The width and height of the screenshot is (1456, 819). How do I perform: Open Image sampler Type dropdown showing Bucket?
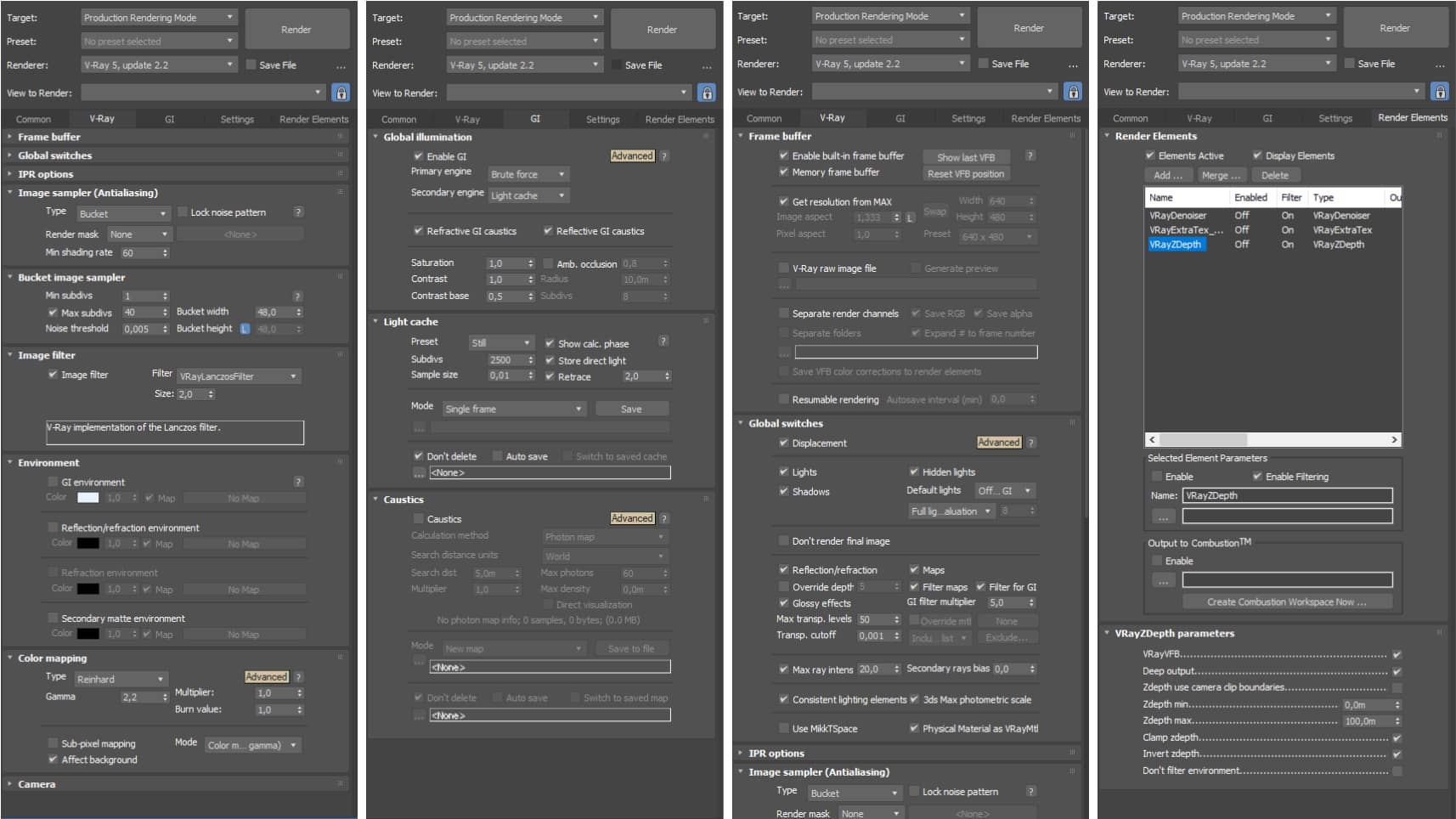point(123,213)
